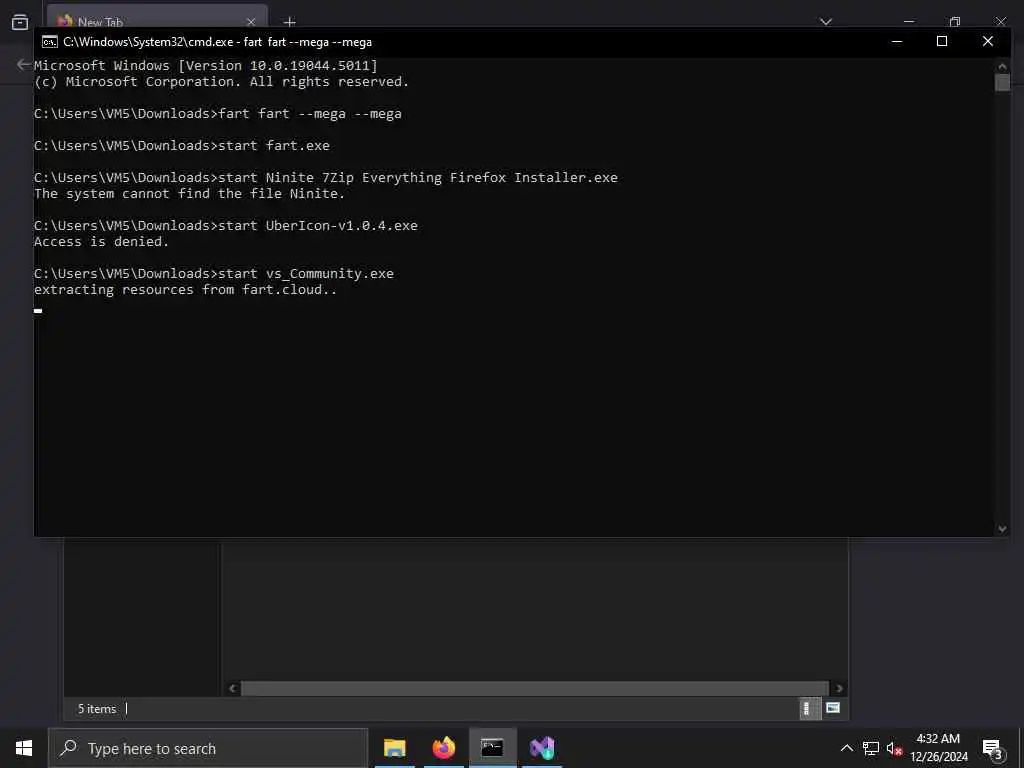Click the cmd vertical scrollbar thumb
1024x768 pixels.
coord(1002,82)
